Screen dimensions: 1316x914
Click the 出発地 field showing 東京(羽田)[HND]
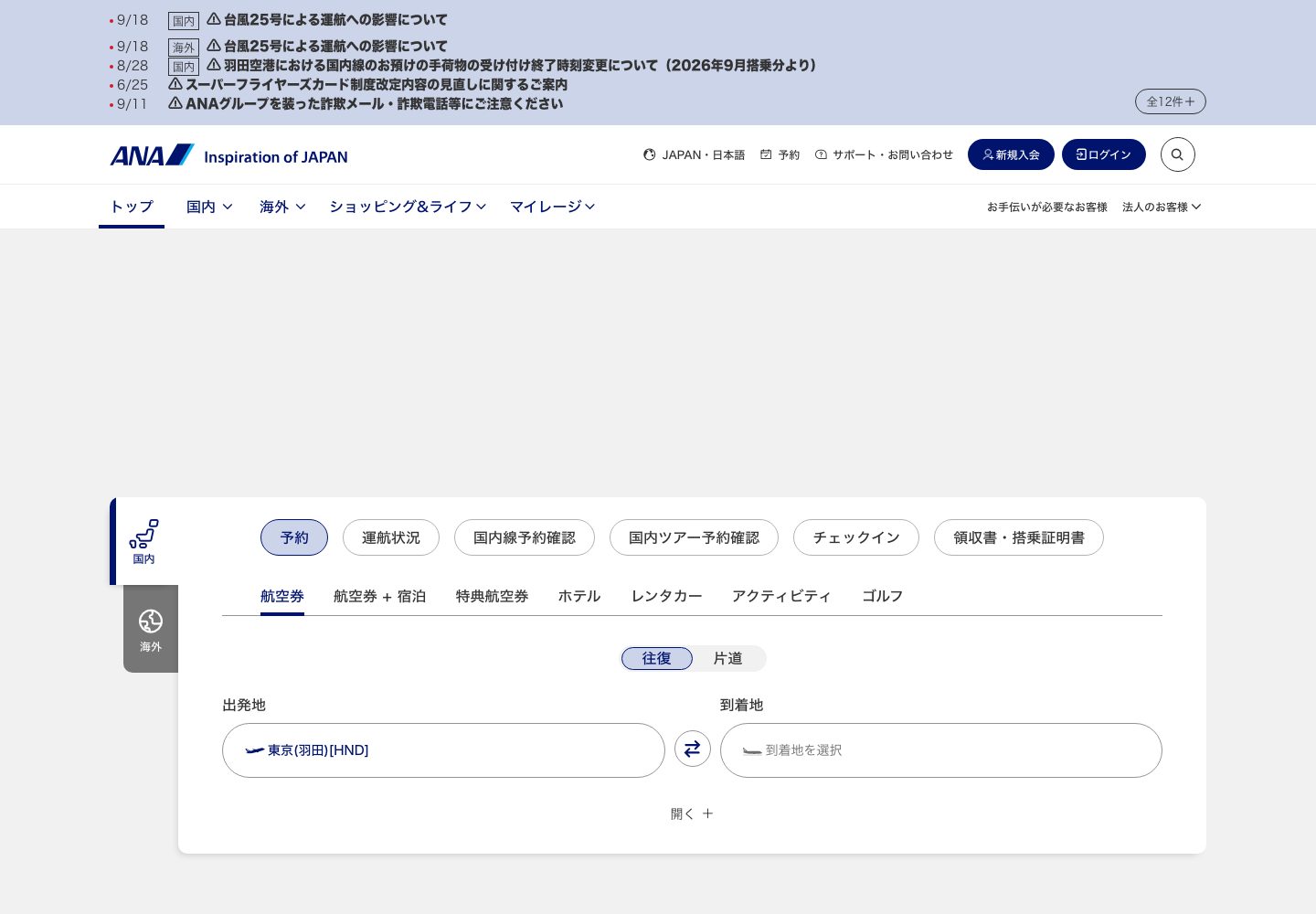(443, 750)
